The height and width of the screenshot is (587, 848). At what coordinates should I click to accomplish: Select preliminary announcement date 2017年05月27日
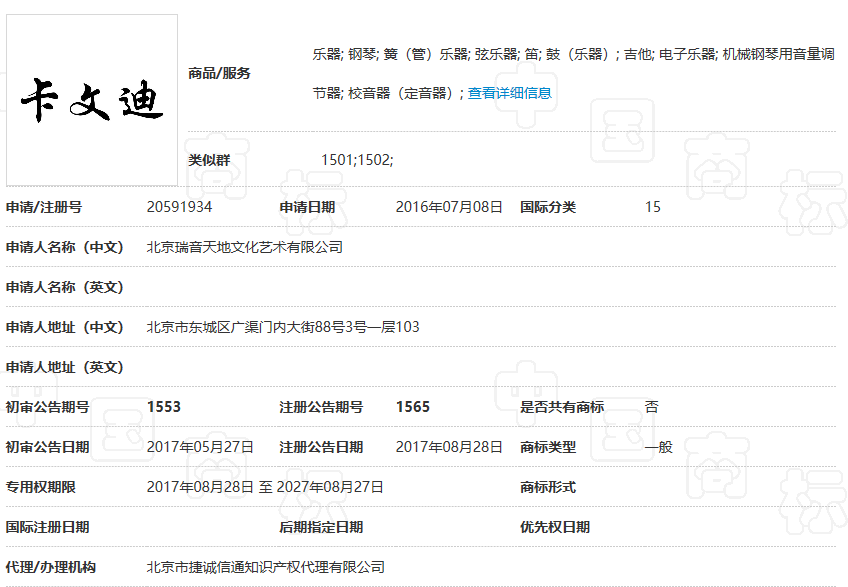pos(200,447)
